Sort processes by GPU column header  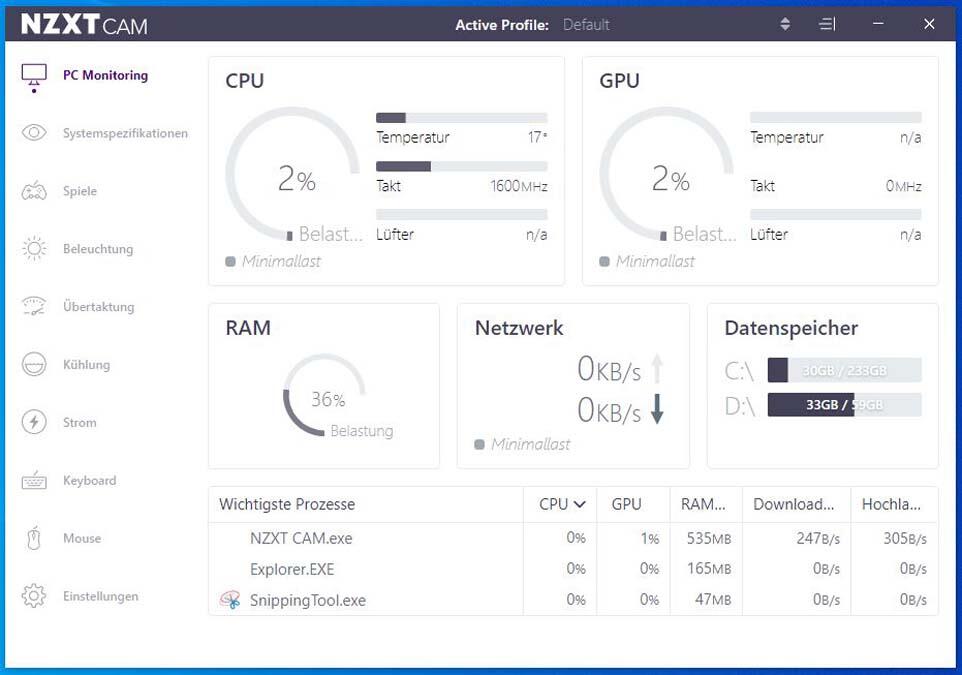626,504
